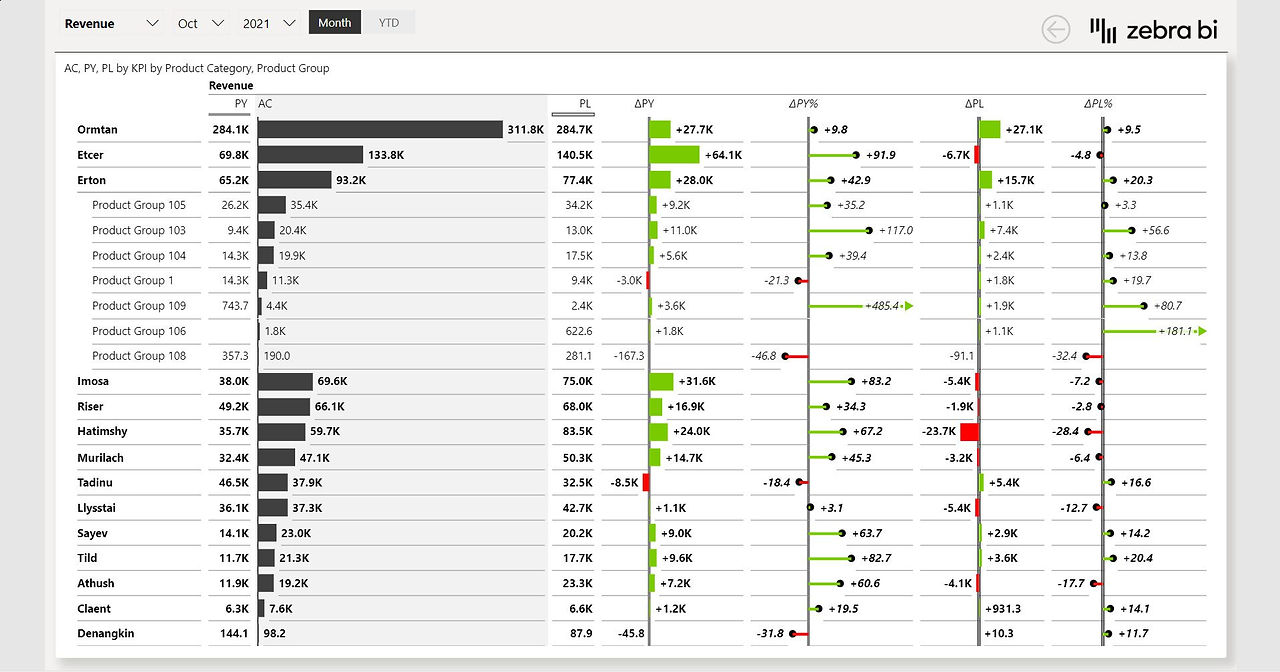Click the ΔPY% lollipop marker for Etcer
Screen dimensions: 1280x672
857,155
